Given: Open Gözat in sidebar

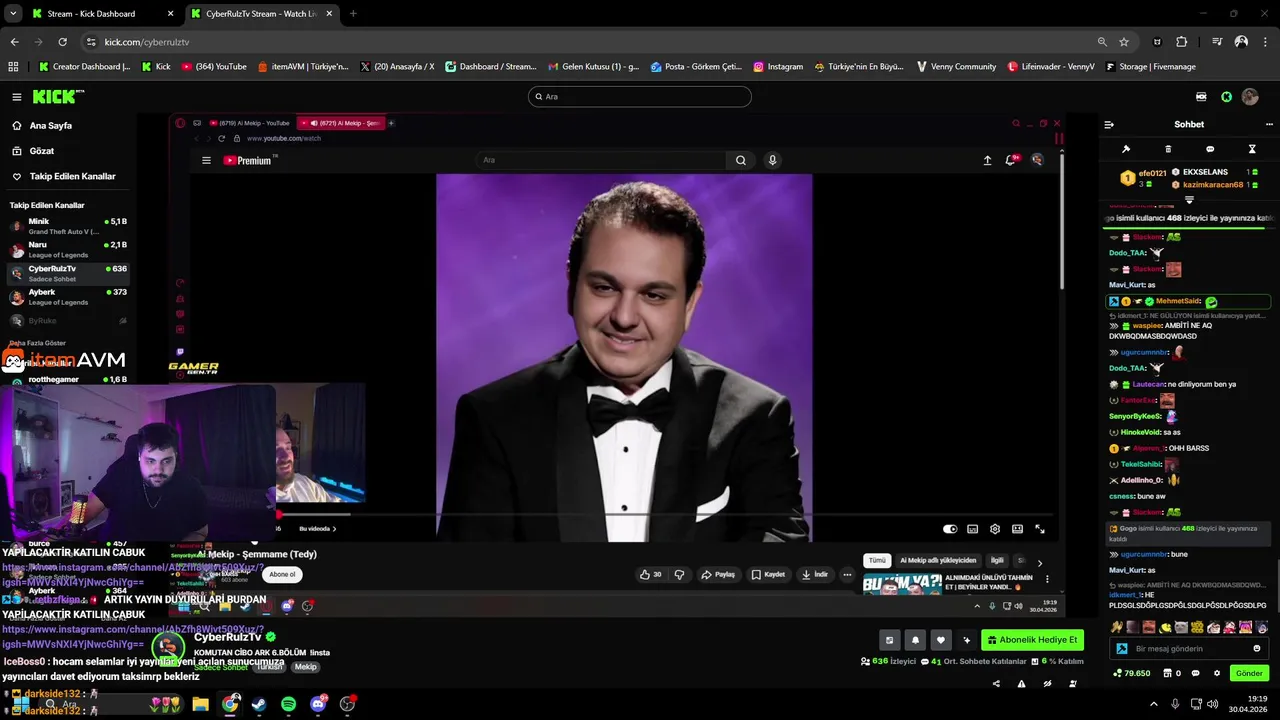Looking at the screenshot, I should click(42, 151).
